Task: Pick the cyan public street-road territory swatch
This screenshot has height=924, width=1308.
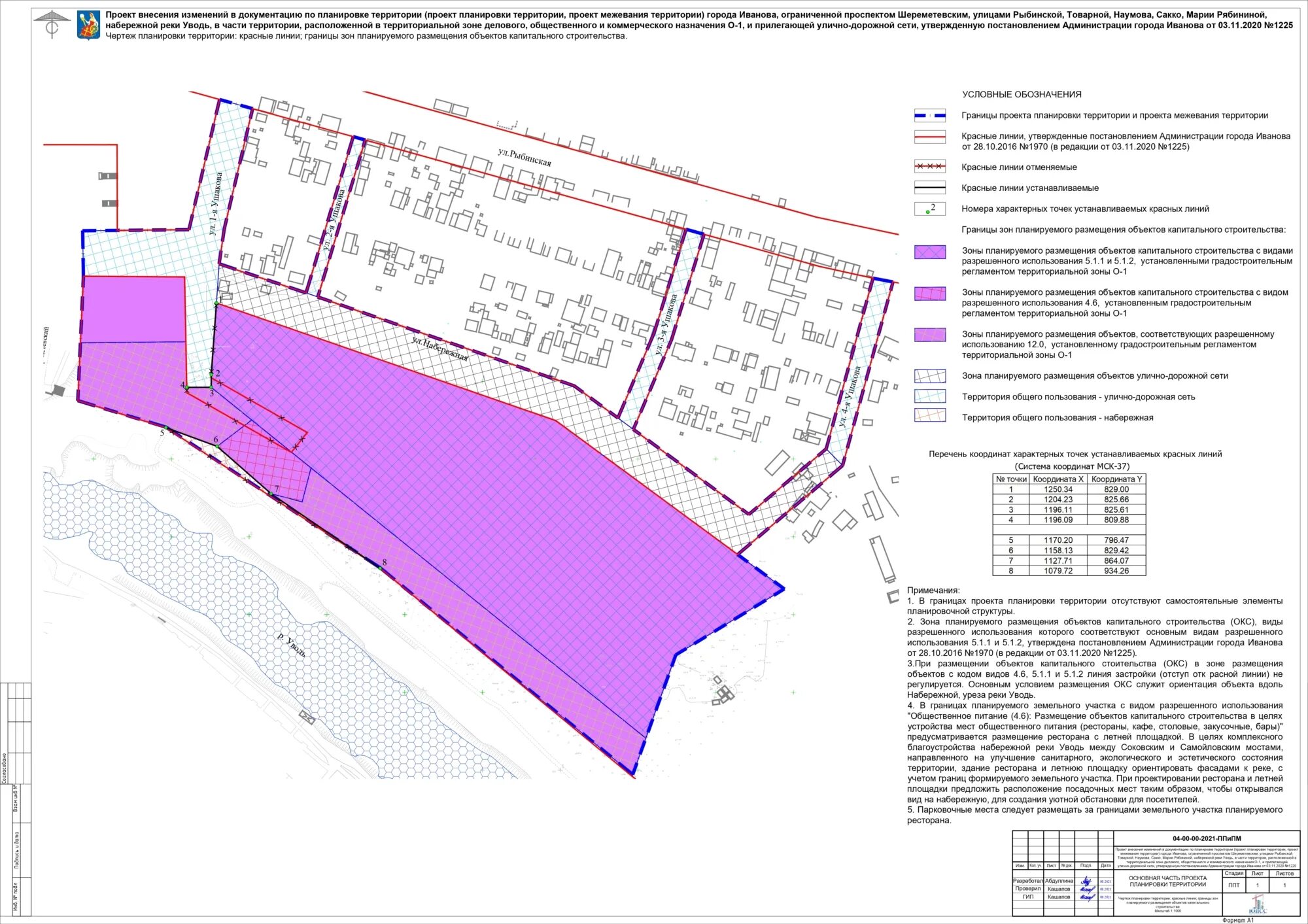Action: (929, 396)
